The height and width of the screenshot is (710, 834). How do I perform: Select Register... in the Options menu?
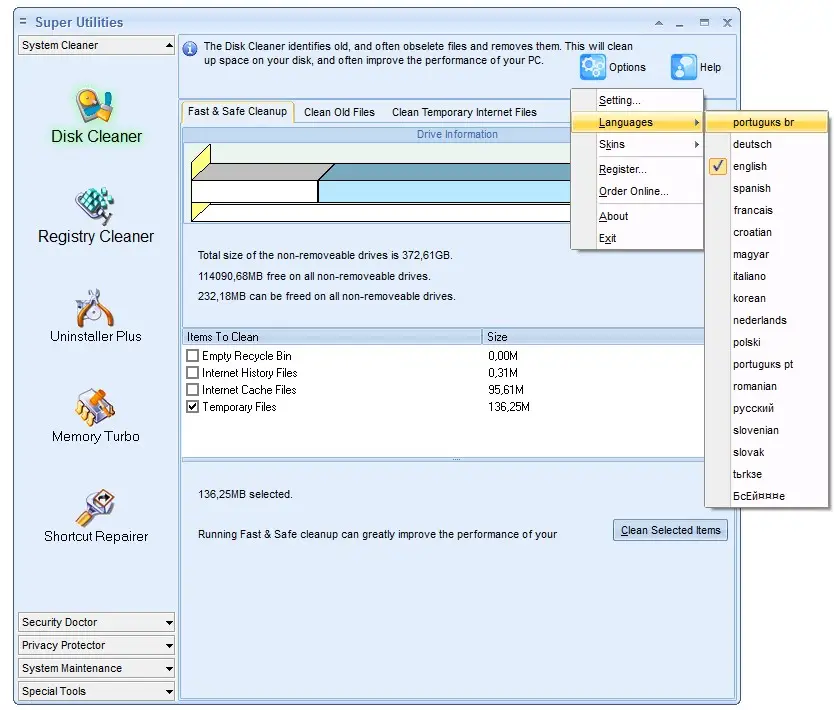point(637,169)
